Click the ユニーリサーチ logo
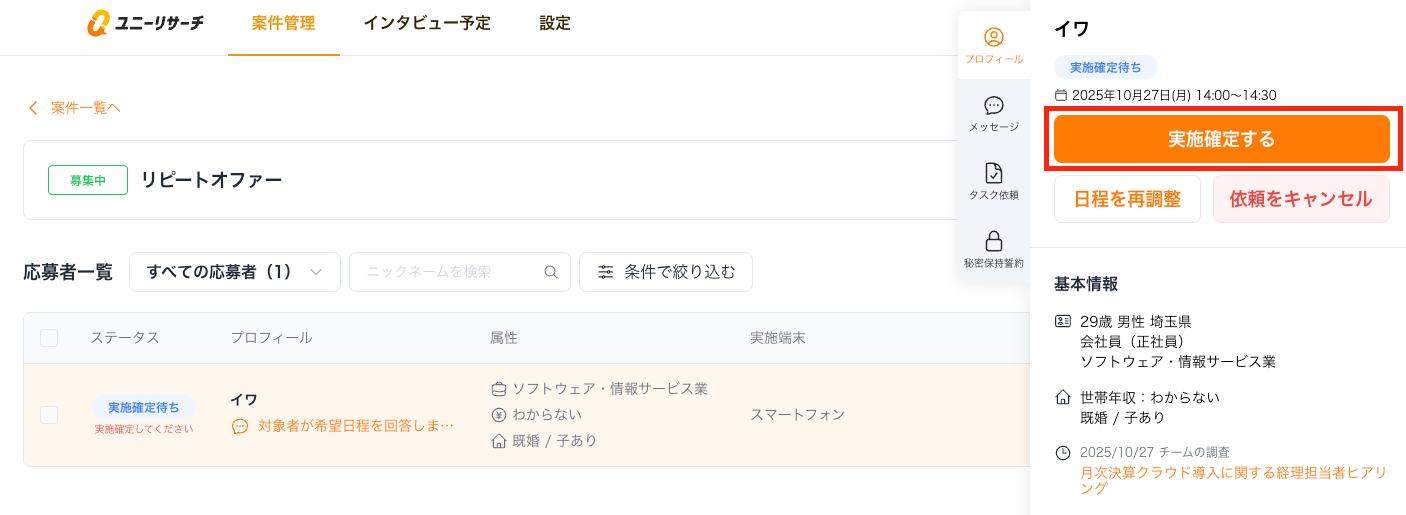This screenshot has height=515, width=1406. (x=146, y=23)
